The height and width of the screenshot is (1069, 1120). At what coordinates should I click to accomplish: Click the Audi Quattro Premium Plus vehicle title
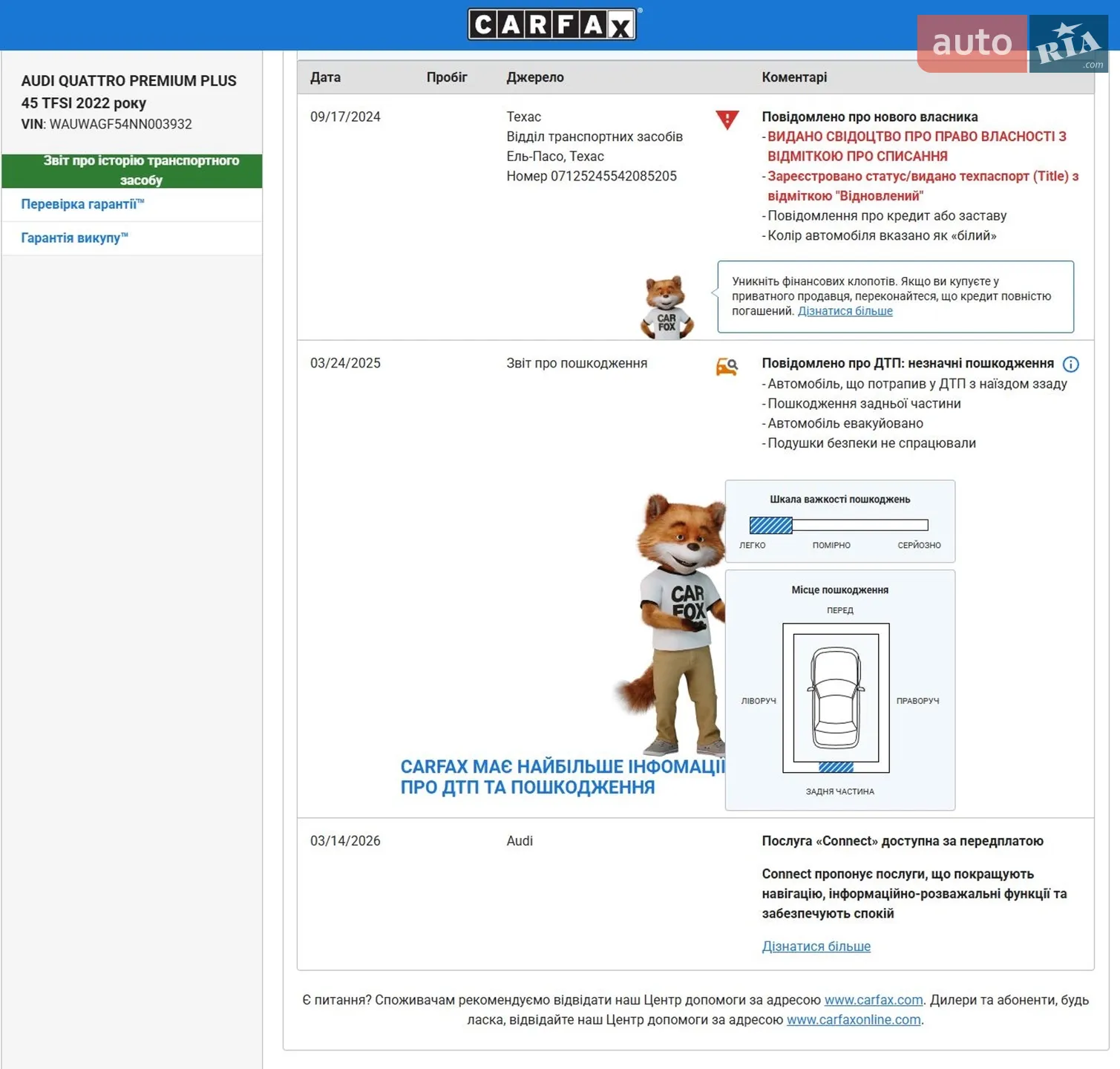click(129, 91)
